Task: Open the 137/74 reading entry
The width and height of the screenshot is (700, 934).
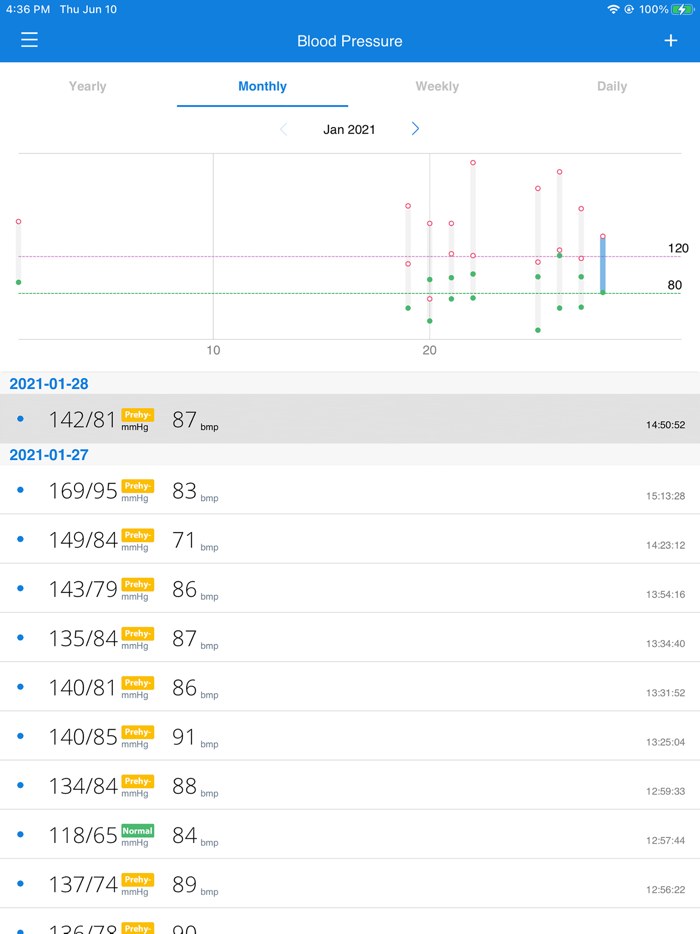Action: point(350,884)
